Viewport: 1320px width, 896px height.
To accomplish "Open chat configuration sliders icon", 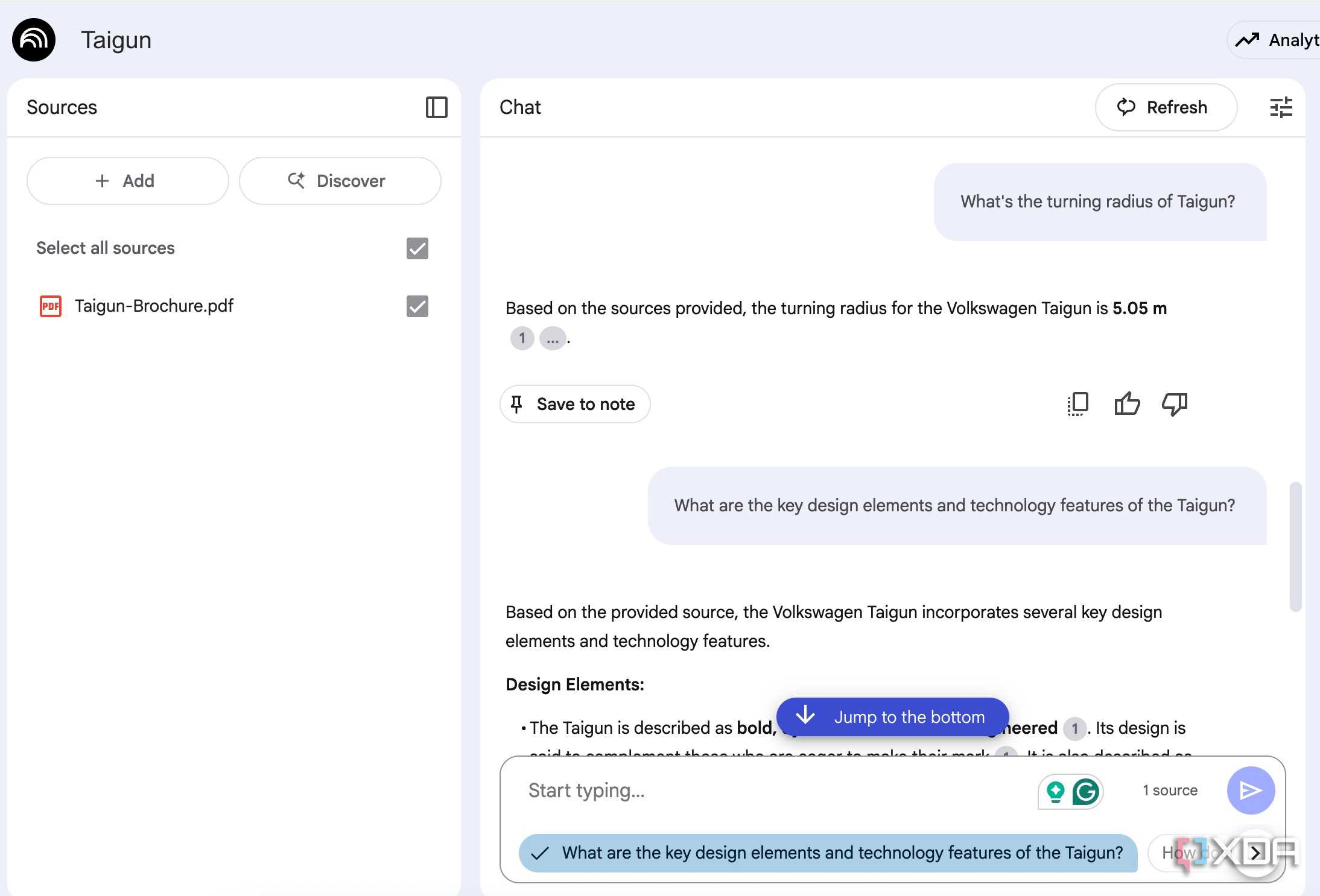I will (x=1281, y=107).
